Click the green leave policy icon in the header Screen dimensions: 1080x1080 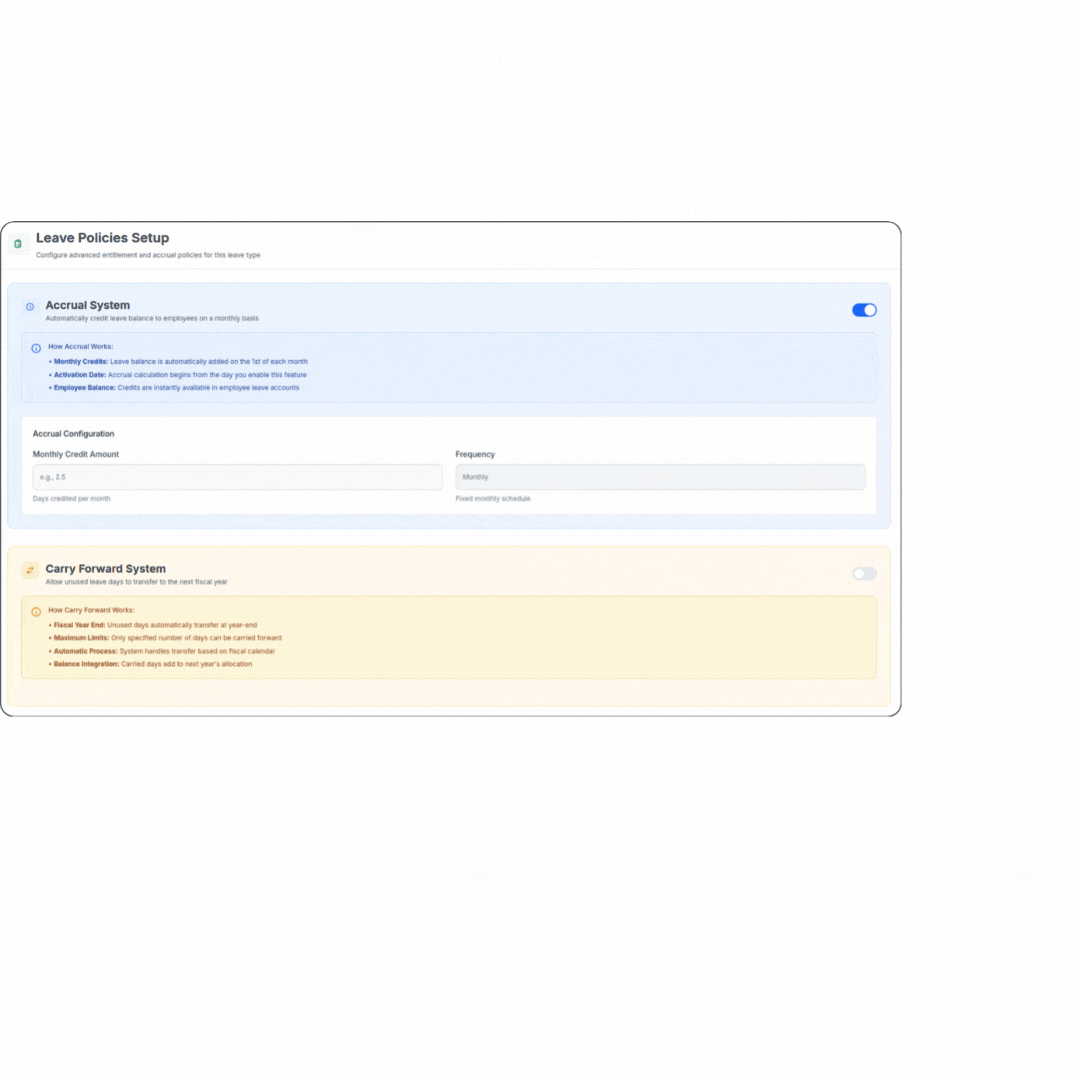point(19,243)
